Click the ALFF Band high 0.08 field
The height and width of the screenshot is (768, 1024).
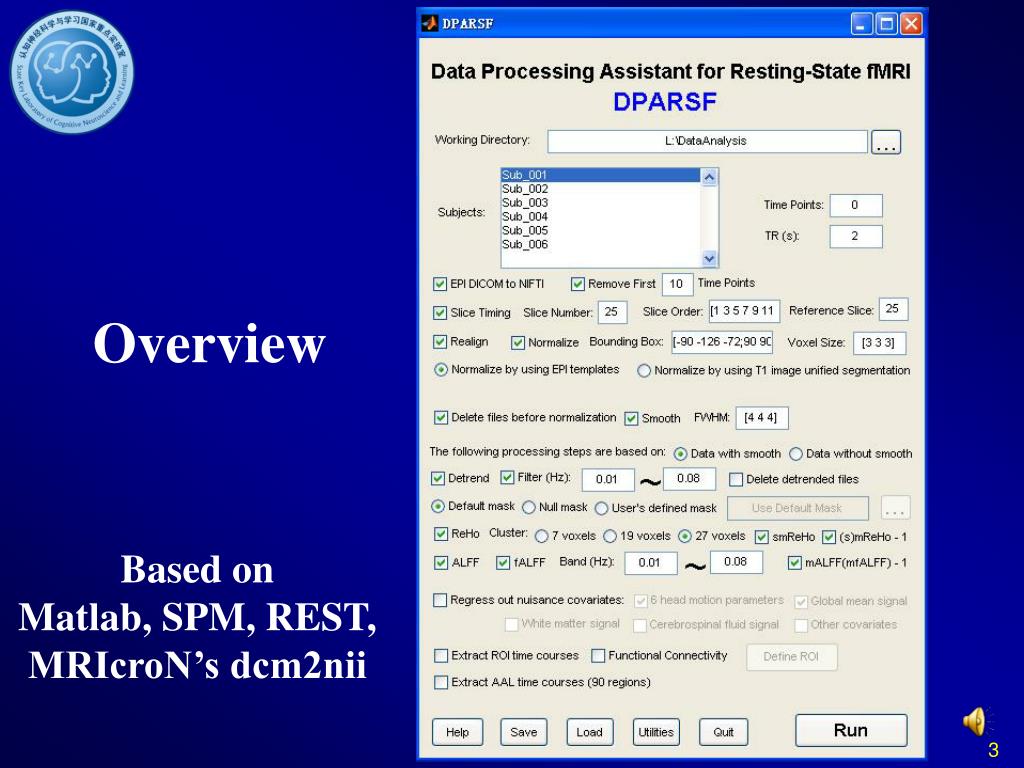(x=737, y=562)
